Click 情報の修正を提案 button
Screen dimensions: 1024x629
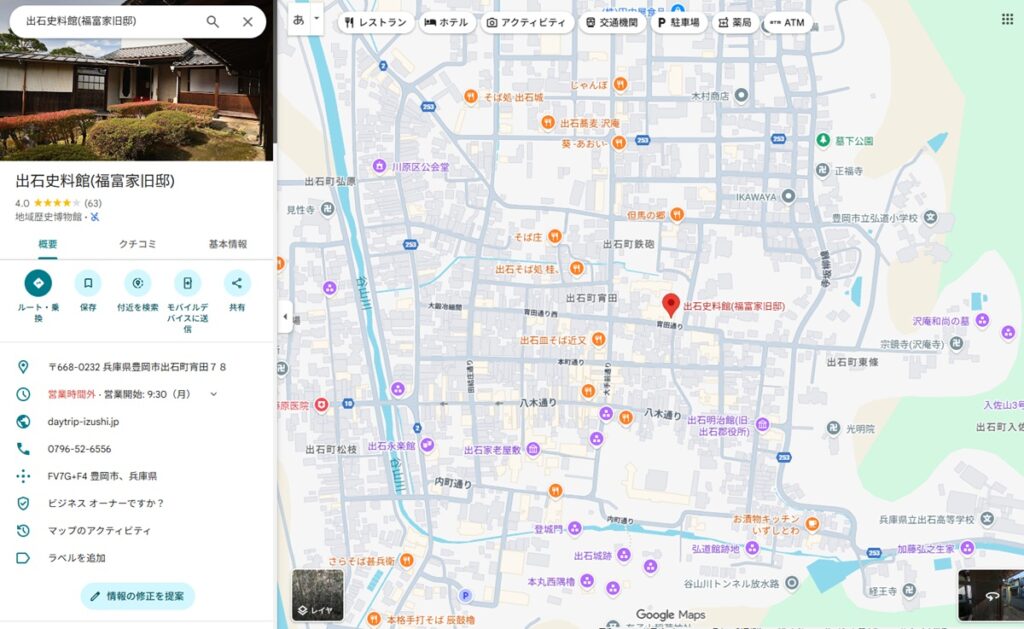click(x=138, y=596)
